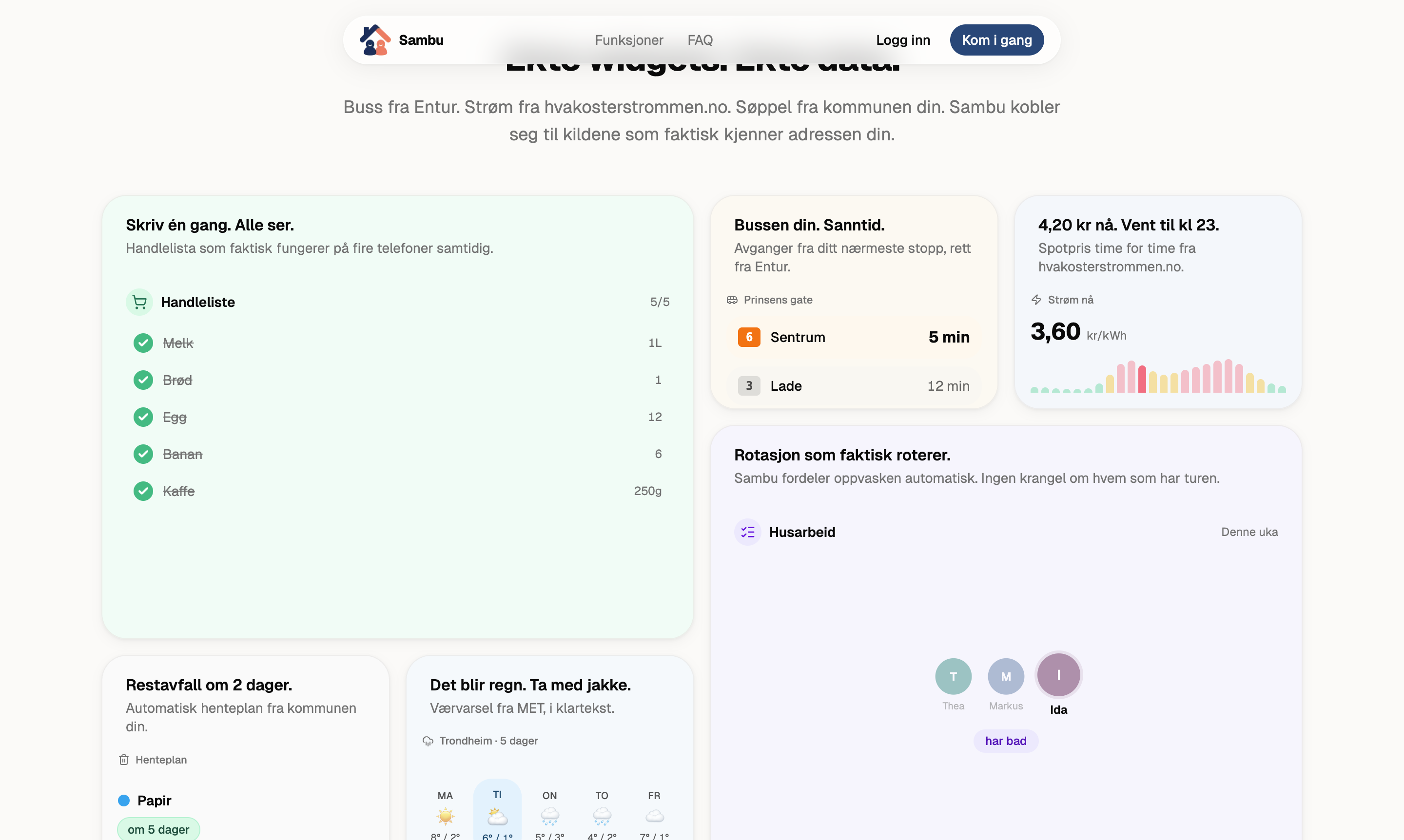Select the orange route 6 badge

749,337
